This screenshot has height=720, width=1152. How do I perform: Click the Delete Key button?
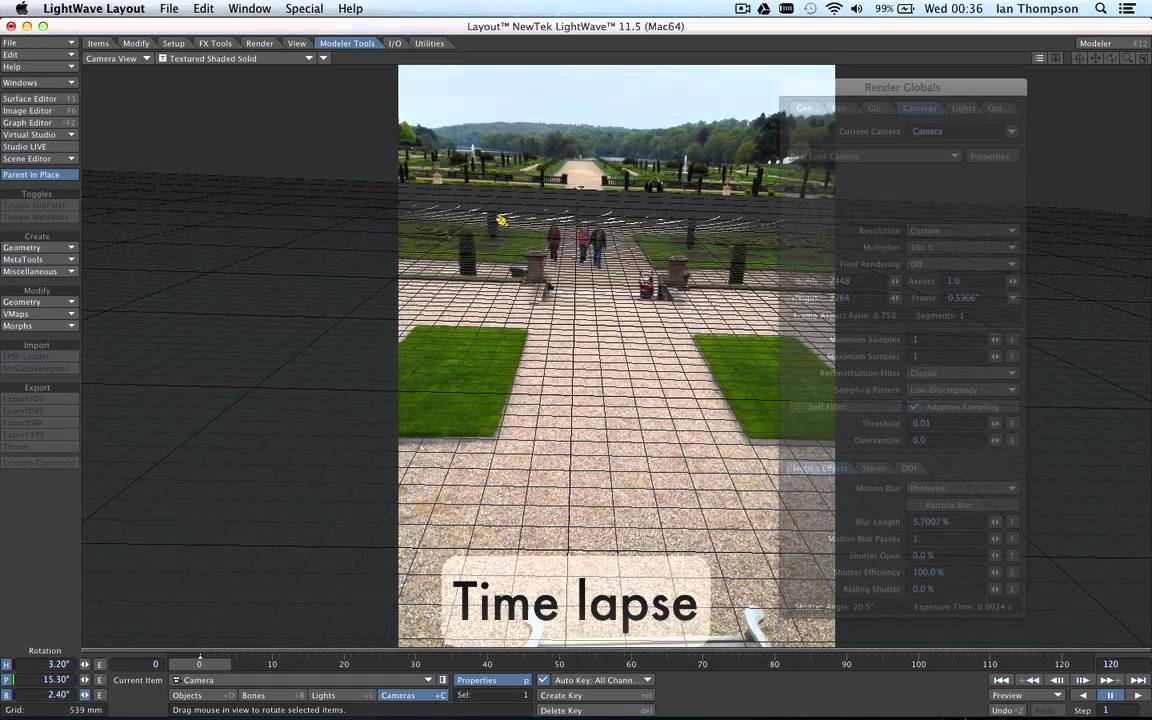pos(595,710)
